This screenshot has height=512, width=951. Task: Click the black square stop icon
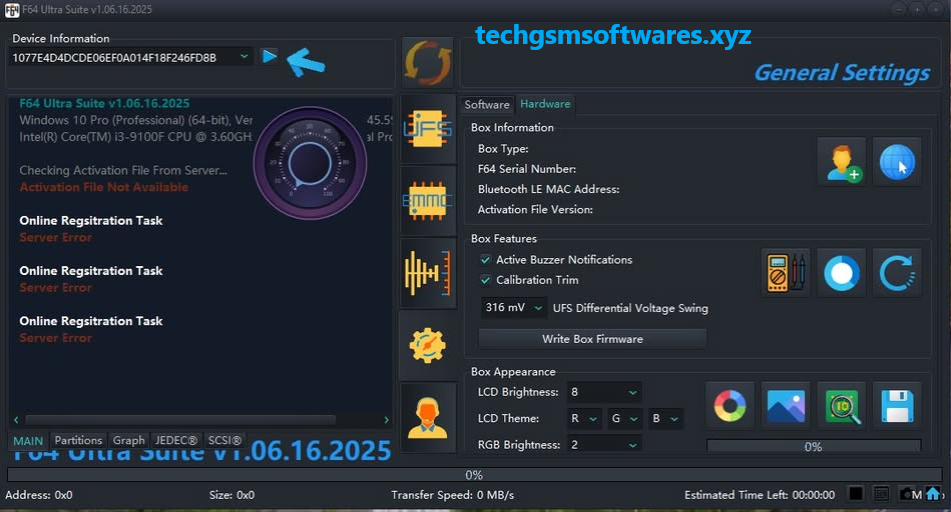point(856,494)
